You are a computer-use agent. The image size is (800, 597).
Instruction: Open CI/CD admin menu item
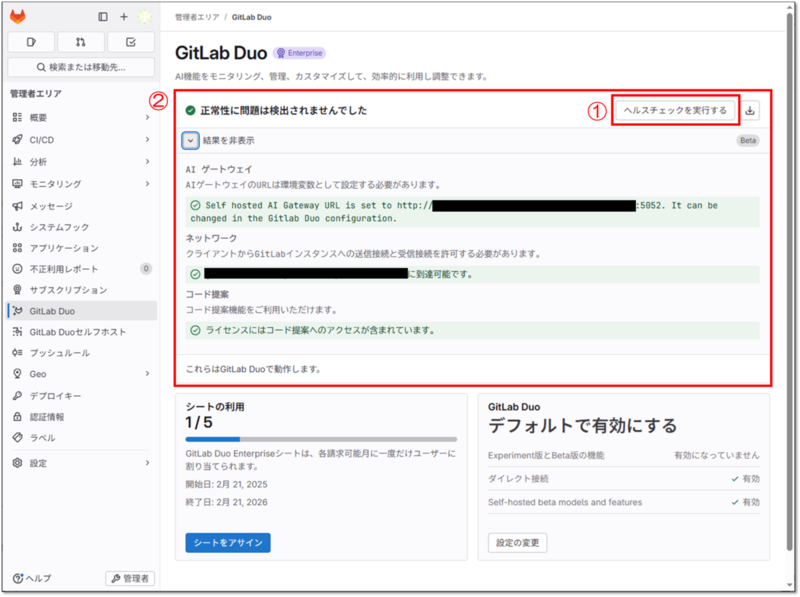[x=82, y=140]
